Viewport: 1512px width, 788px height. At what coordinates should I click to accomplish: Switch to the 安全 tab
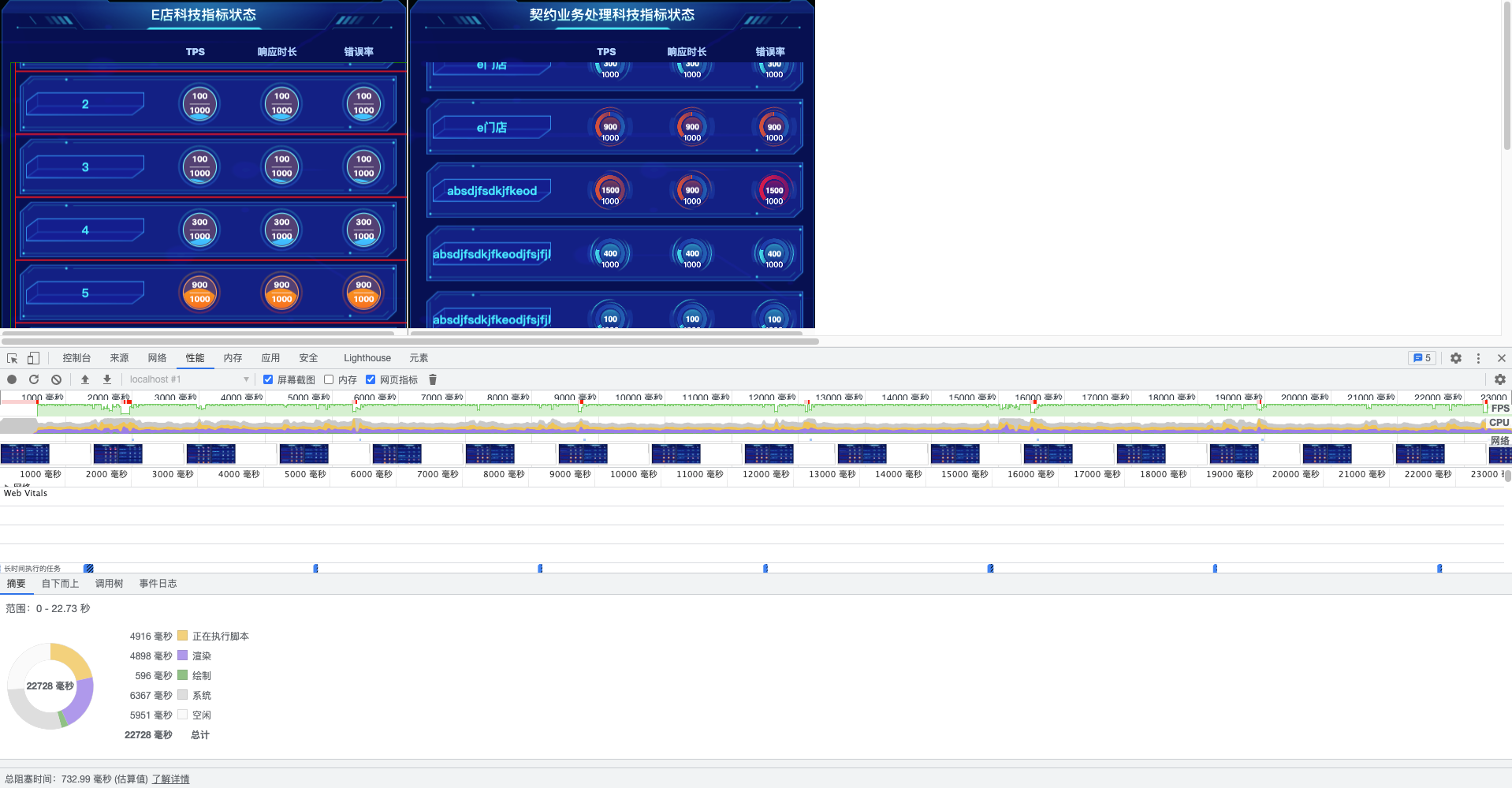(308, 358)
